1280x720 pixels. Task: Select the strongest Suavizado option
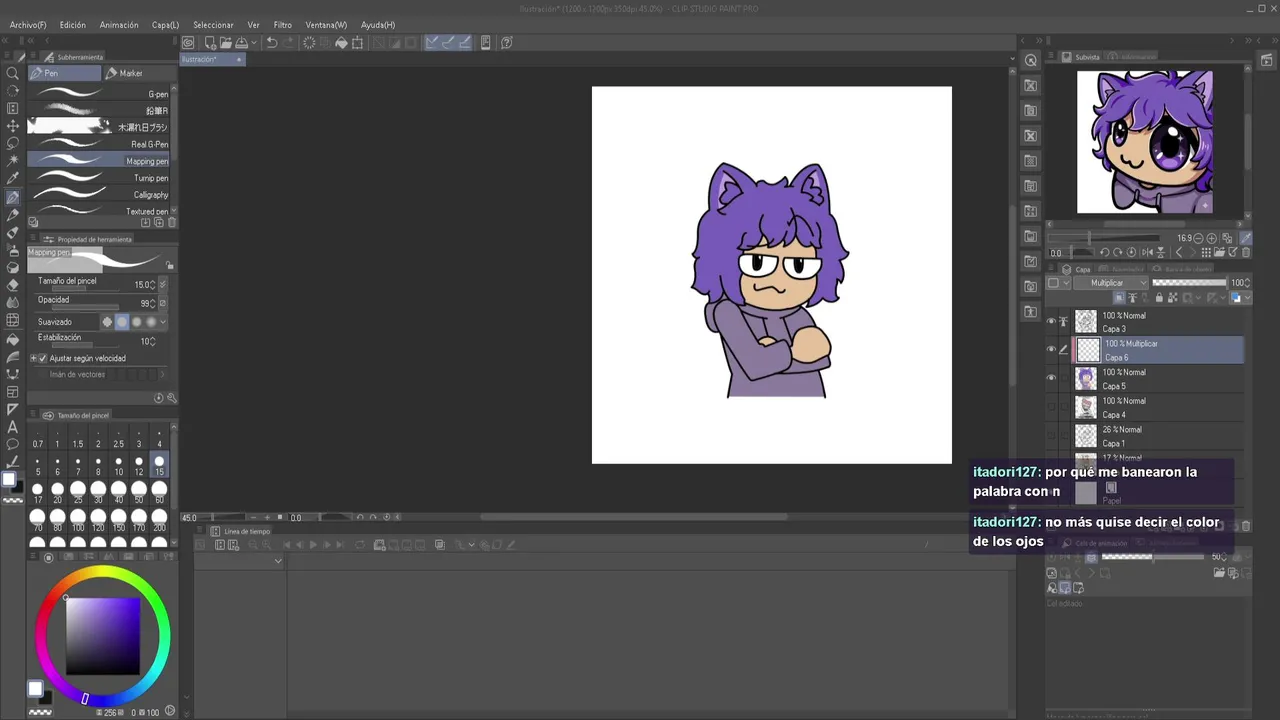tap(152, 322)
